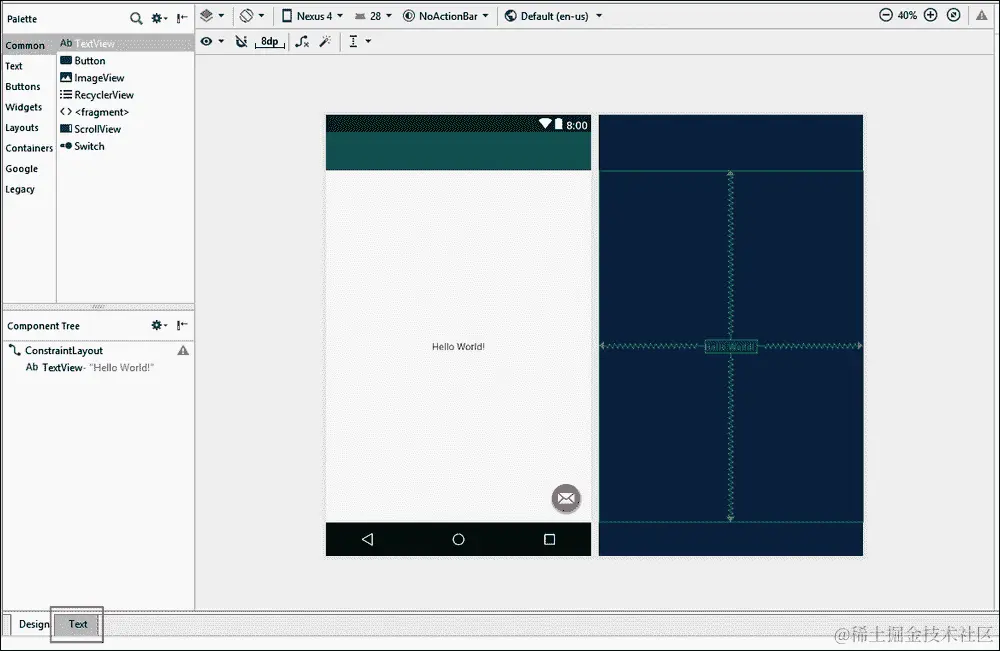Collapse the Palette panel with hide icon

(182, 18)
